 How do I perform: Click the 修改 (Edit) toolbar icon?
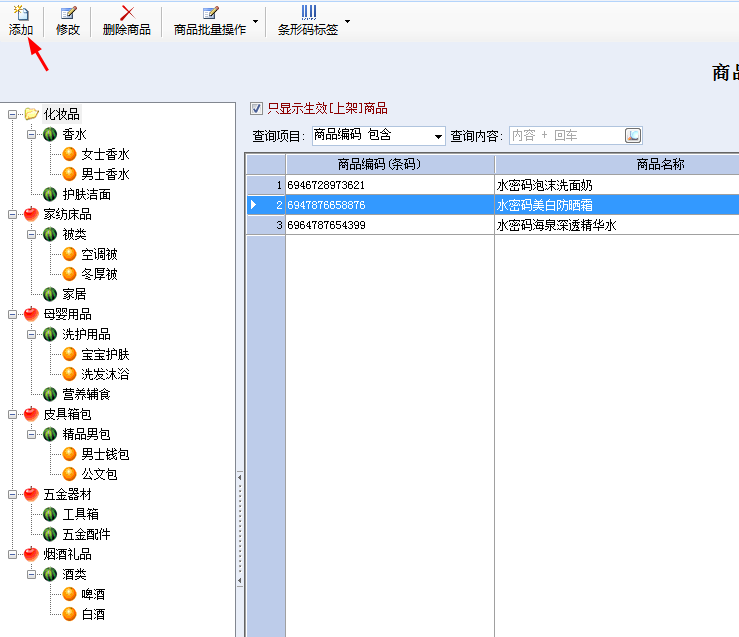click(67, 12)
